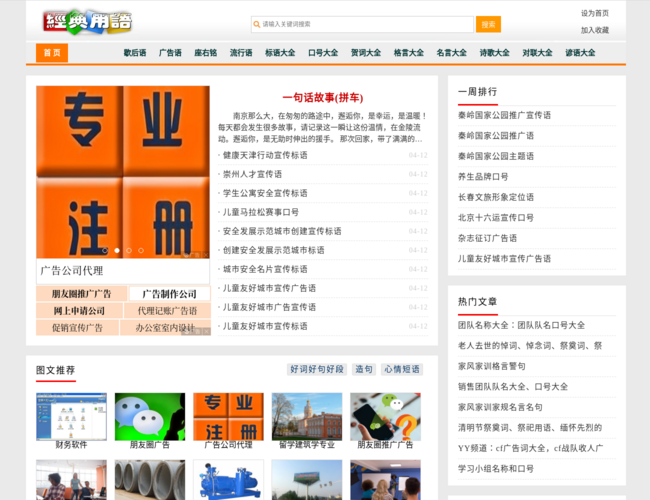This screenshot has height=500, width=650.
Task: Click the 心情短语 tag button
Action: [x=402, y=369]
